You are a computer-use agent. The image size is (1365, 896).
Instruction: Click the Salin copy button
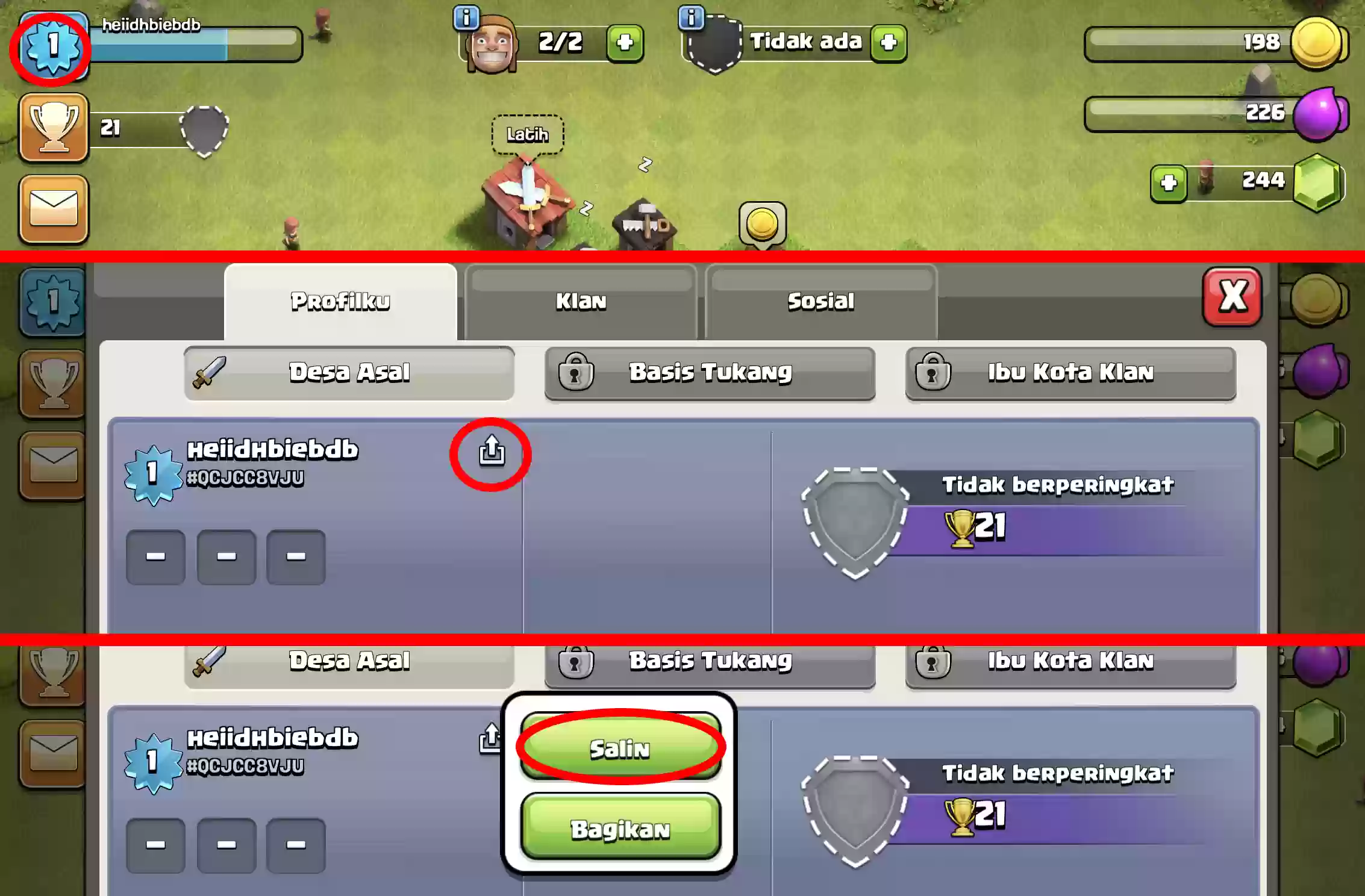[x=620, y=747]
